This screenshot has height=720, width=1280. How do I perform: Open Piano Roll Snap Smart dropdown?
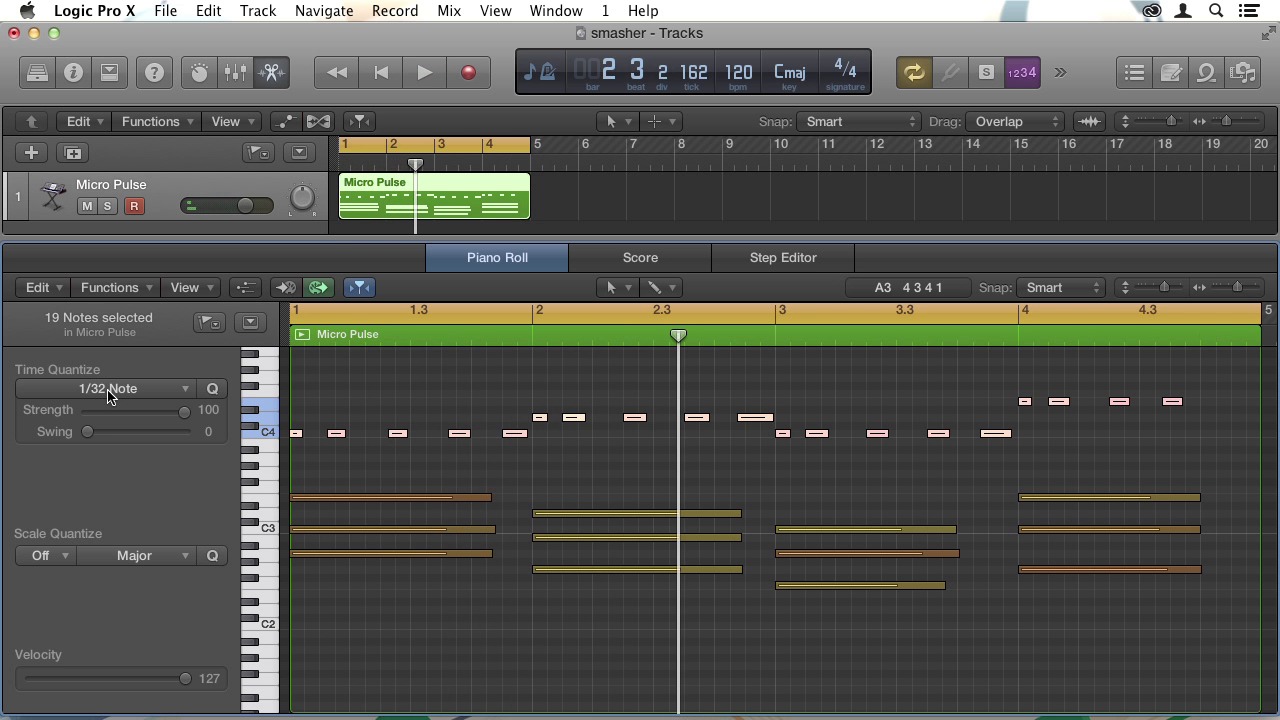1060,288
